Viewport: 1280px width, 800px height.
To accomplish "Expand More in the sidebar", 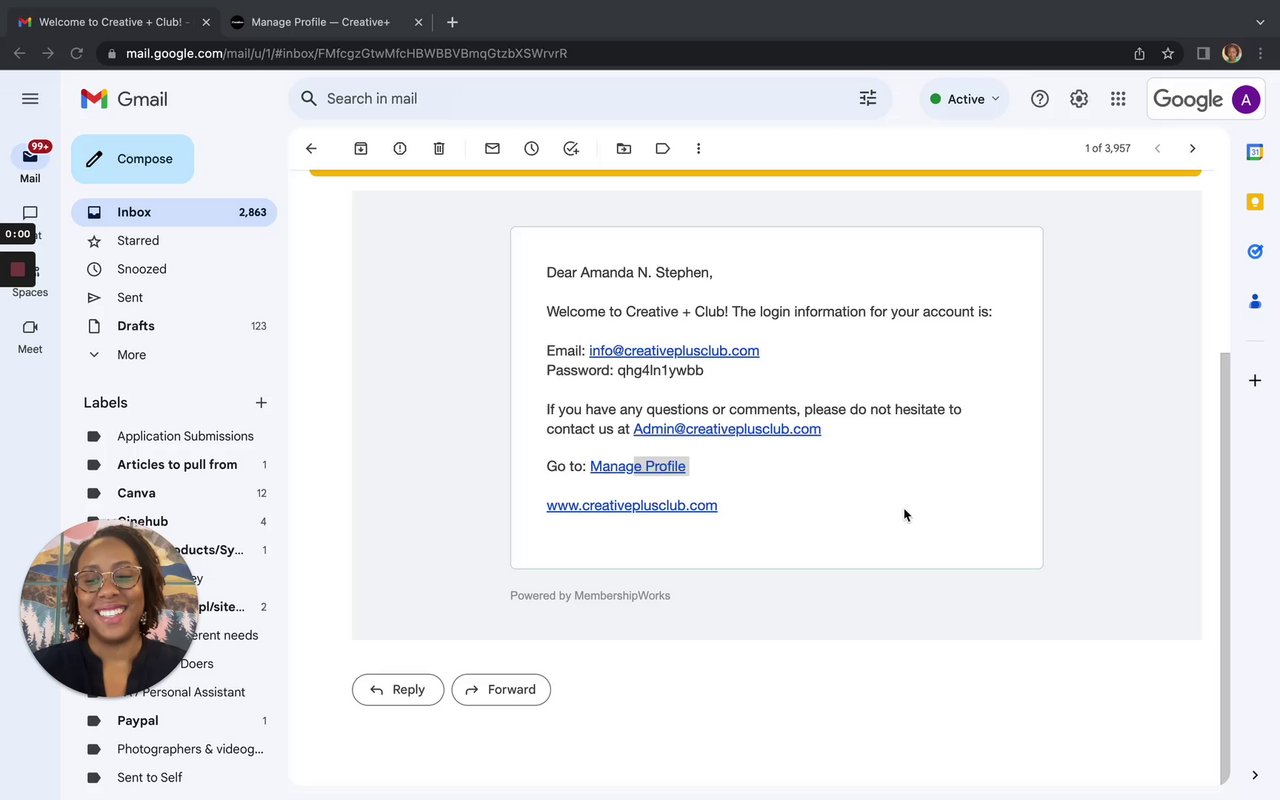I will (130, 355).
